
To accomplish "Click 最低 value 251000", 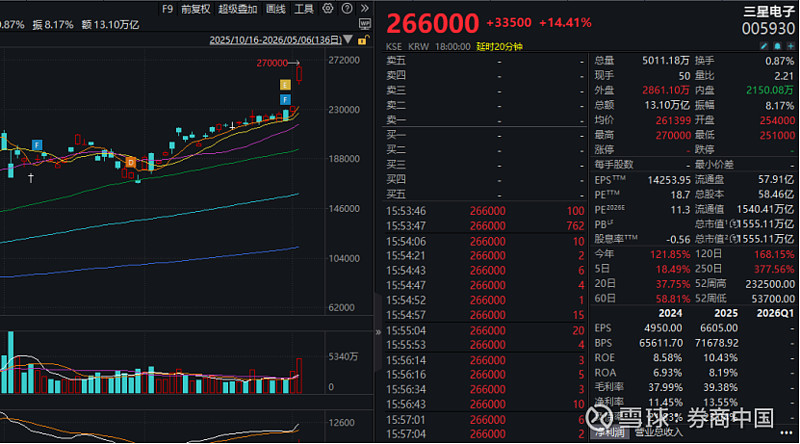I will (x=777, y=135).
